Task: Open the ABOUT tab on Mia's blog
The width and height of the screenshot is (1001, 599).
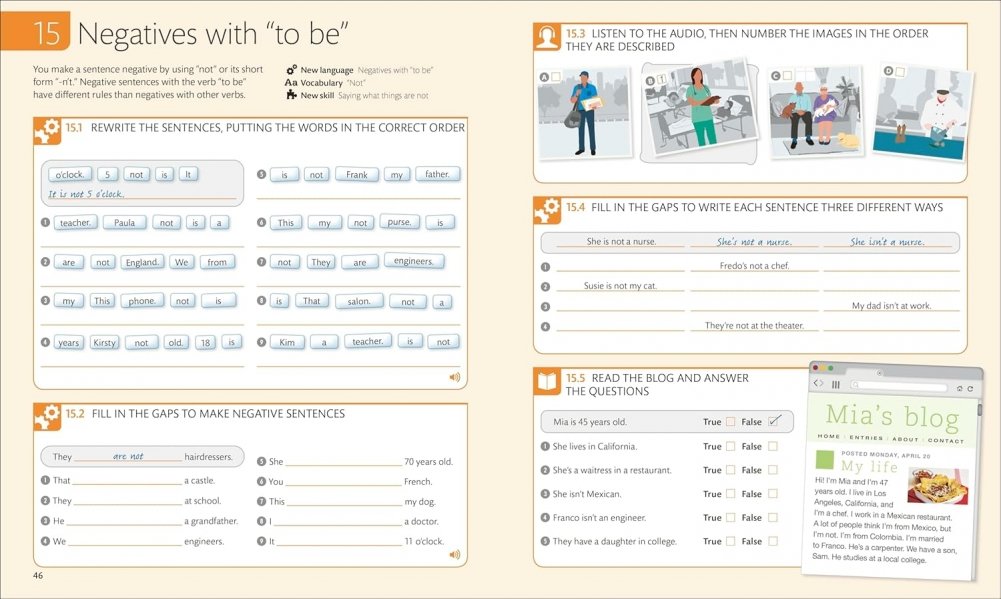Action: (904, 440)
